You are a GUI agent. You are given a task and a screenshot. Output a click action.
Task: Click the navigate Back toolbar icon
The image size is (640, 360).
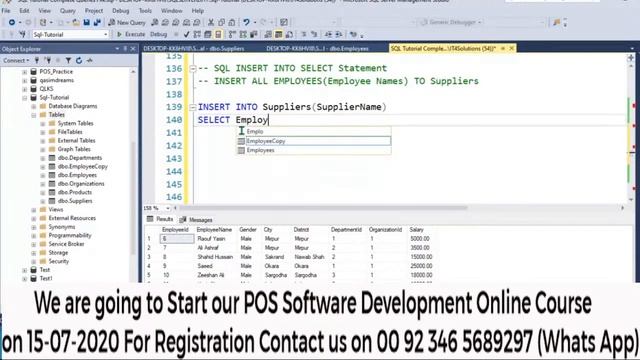coord(11,22)
